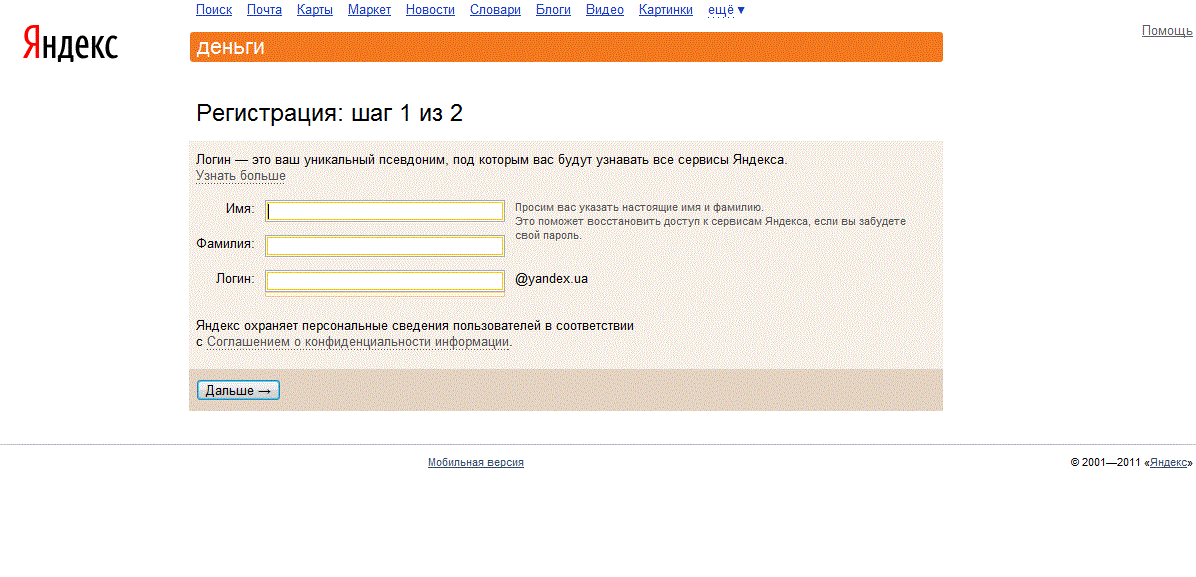Viewport: 1196px width, 577px height.
Task: Focus the Логин input field
Action: (384, 281)
